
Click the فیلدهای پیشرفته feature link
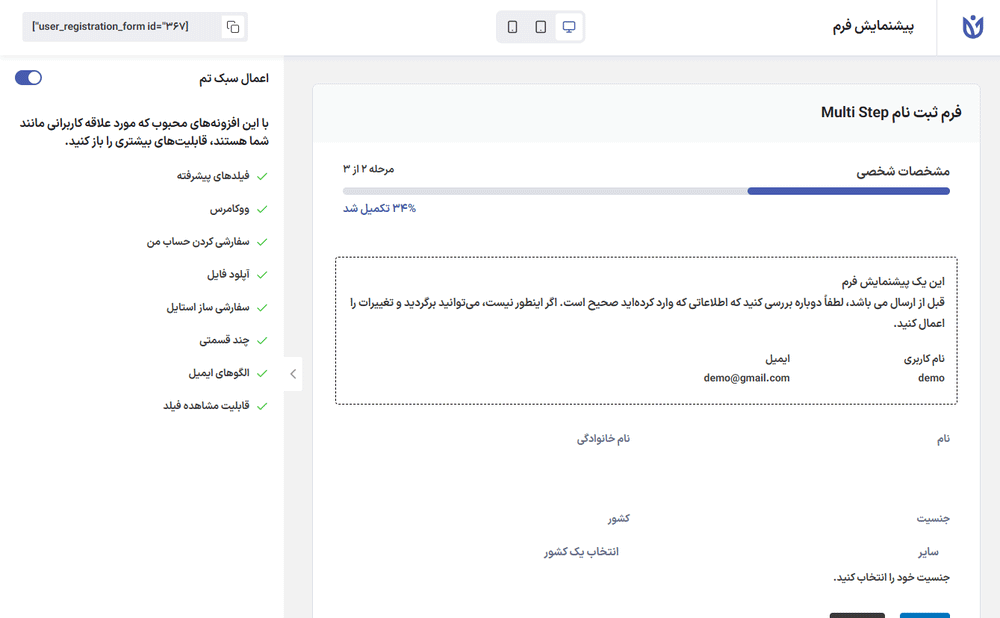tap(213, 176)
